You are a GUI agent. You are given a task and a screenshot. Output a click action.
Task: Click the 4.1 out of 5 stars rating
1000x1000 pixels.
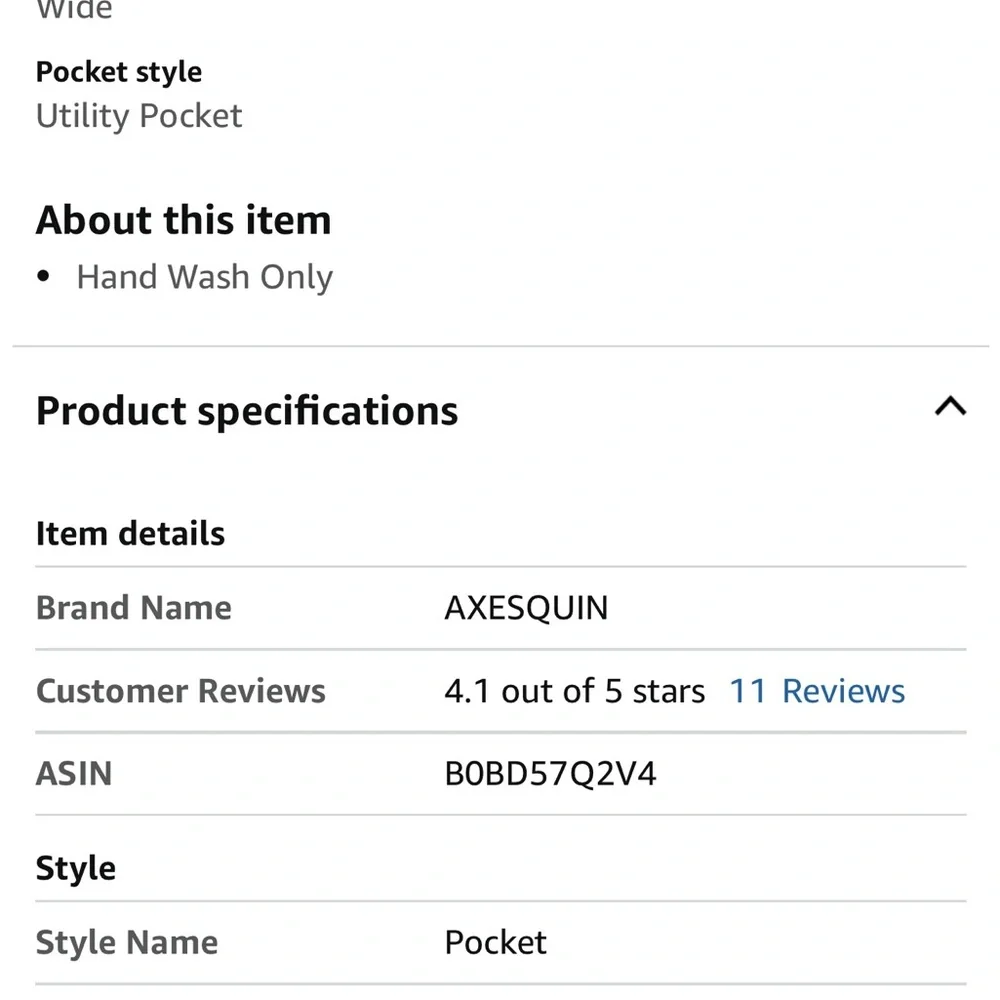(573, 690)
